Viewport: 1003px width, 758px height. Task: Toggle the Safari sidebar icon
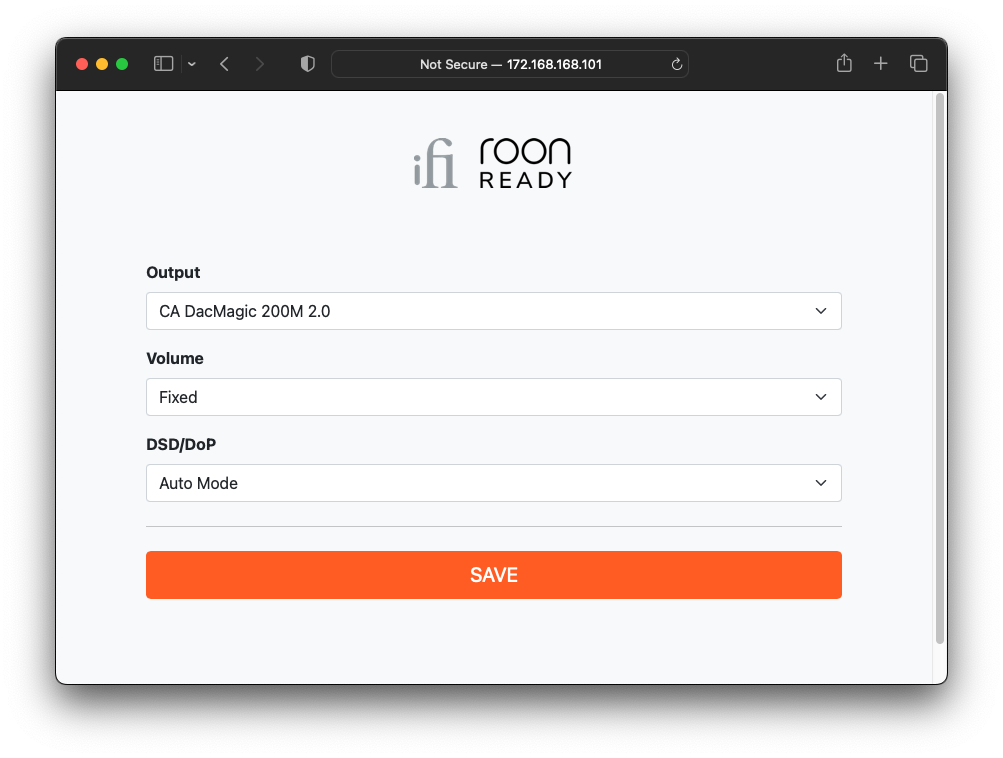(164, 64)
